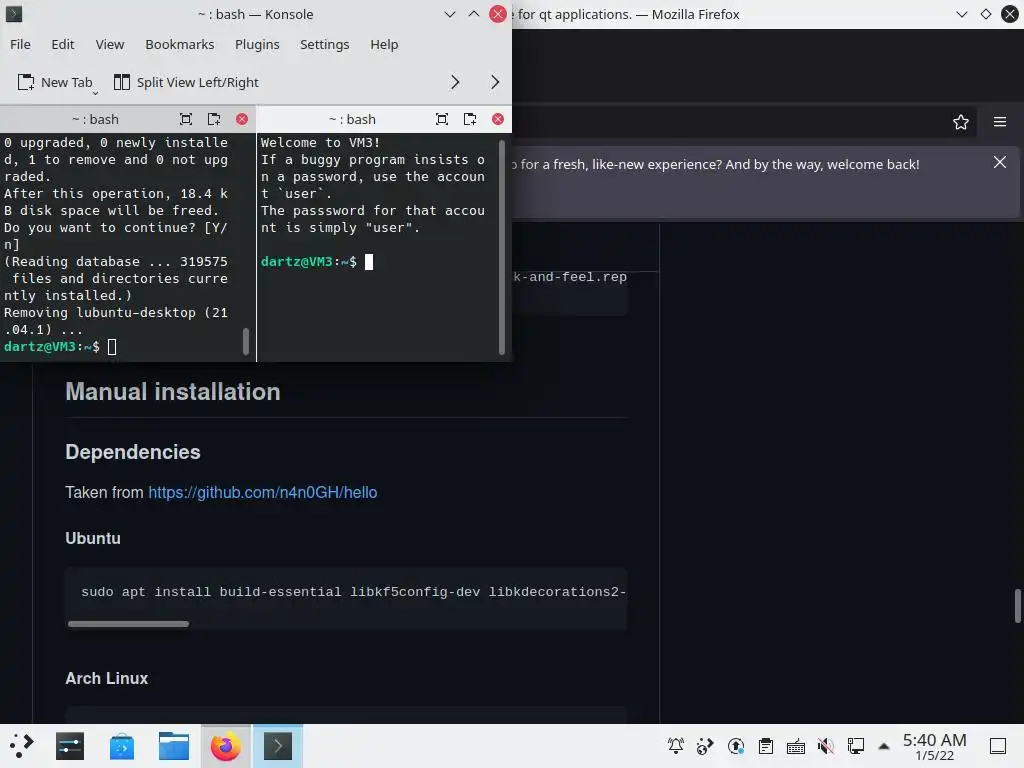
Task: Dismiss the Firefox welcome back notification
Action: click(1000, 162)
